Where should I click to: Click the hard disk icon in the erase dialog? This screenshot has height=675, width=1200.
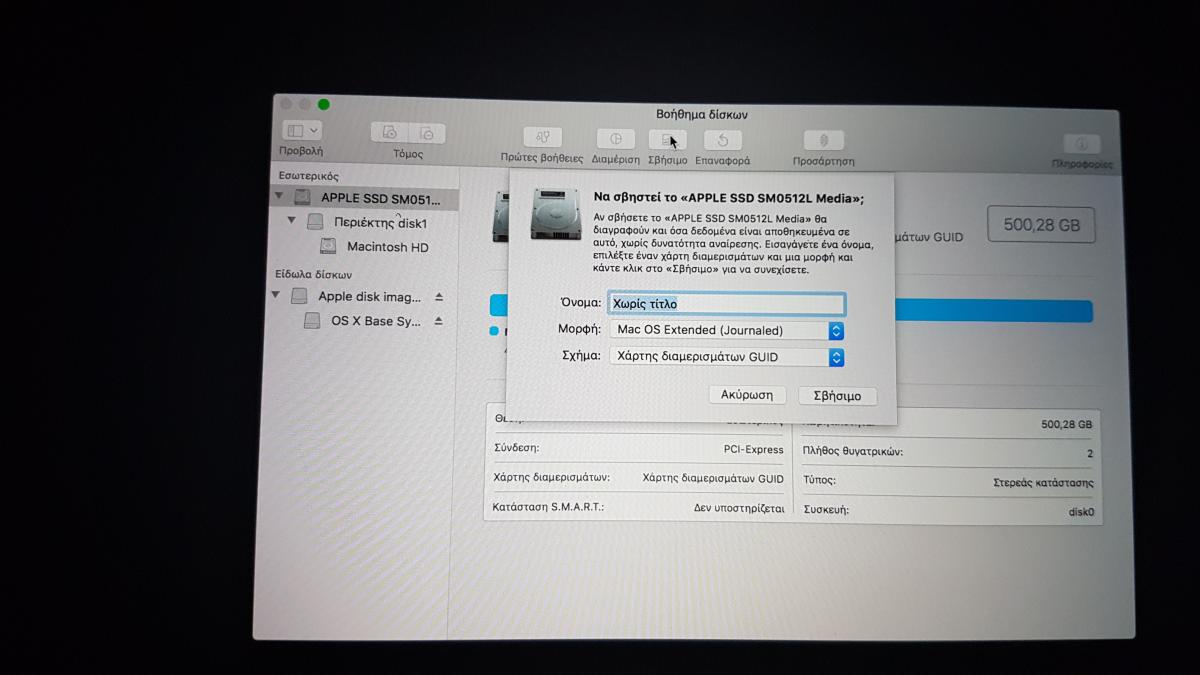coord(556,214)
